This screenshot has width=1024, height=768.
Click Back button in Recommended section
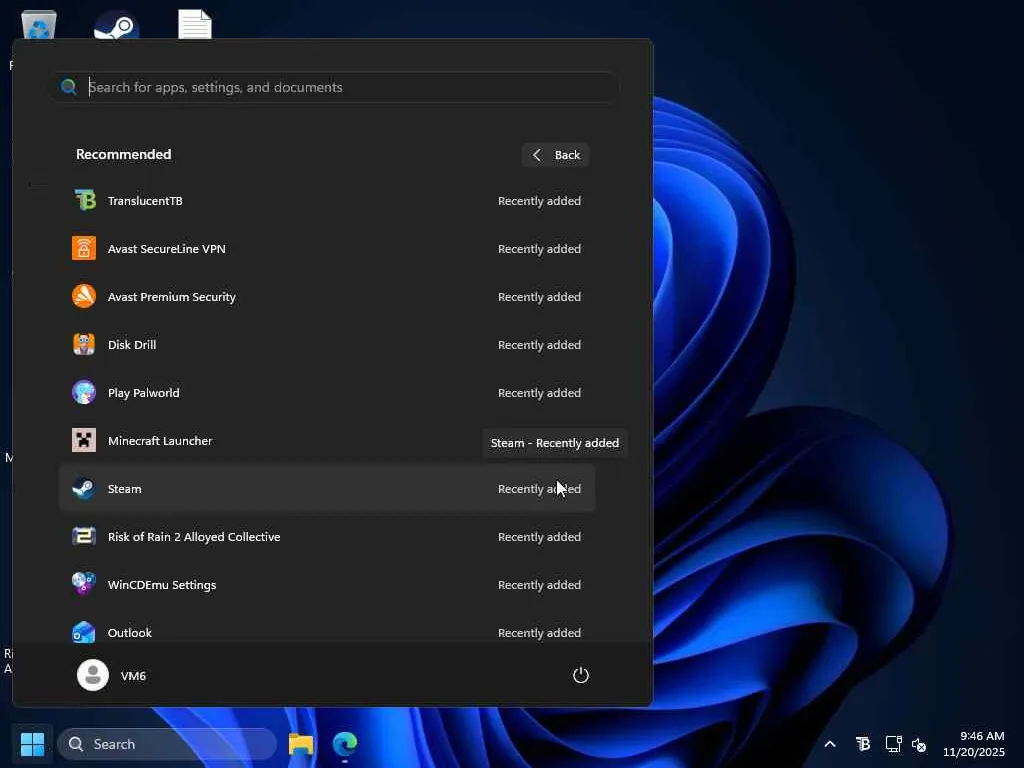555,155
